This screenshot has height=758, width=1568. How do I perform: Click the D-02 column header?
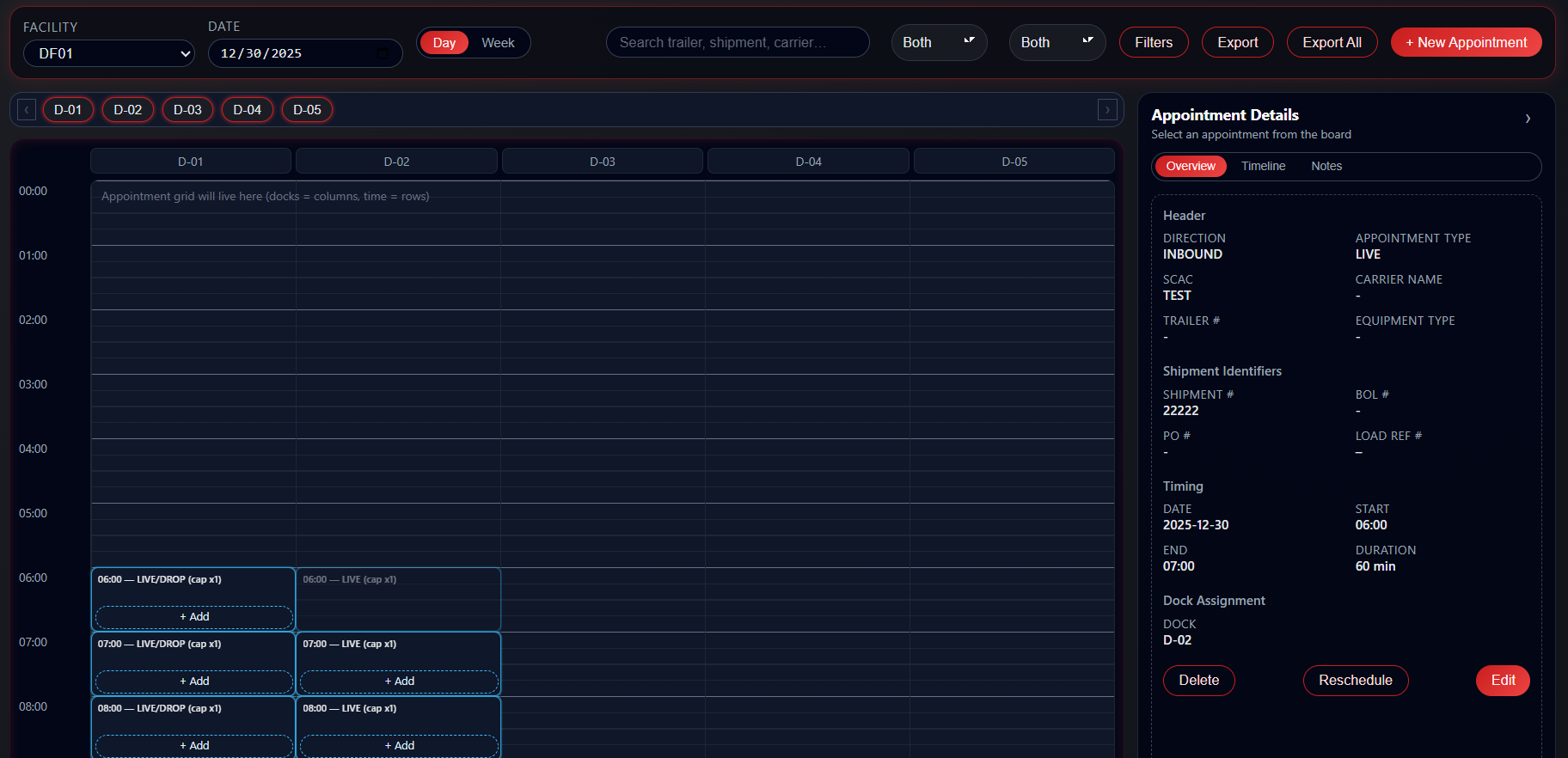point(396,162)
